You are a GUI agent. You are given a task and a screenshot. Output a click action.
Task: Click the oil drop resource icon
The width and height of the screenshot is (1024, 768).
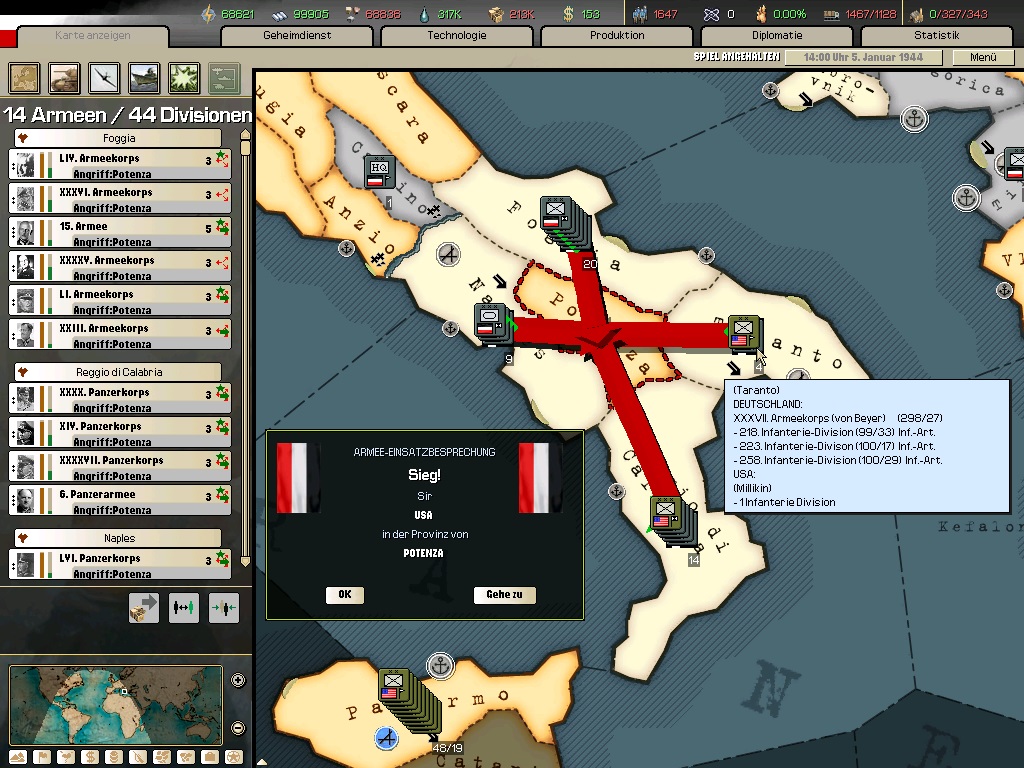[425, 14]
